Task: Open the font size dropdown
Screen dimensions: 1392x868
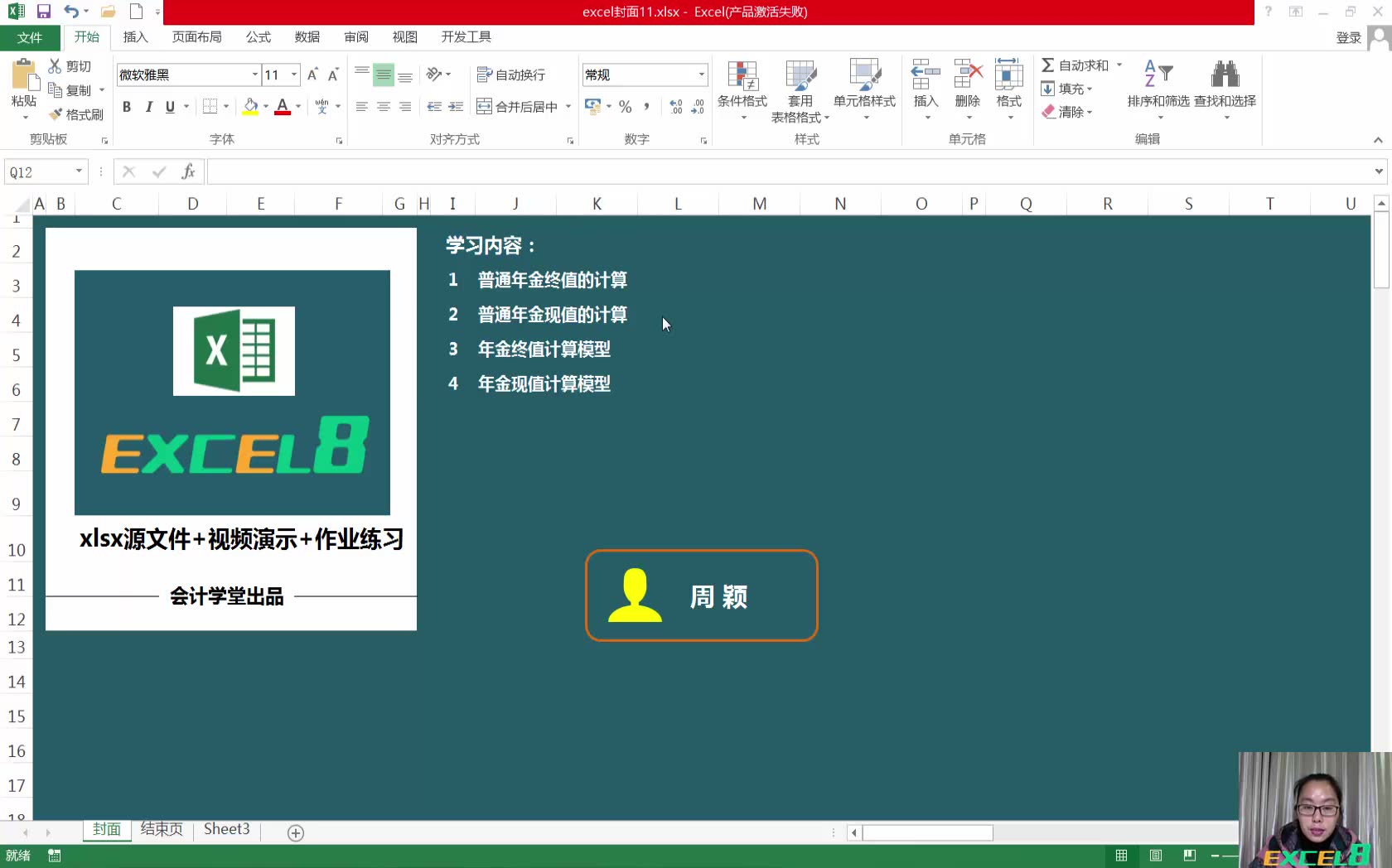Action: click(x=294, y=75)
